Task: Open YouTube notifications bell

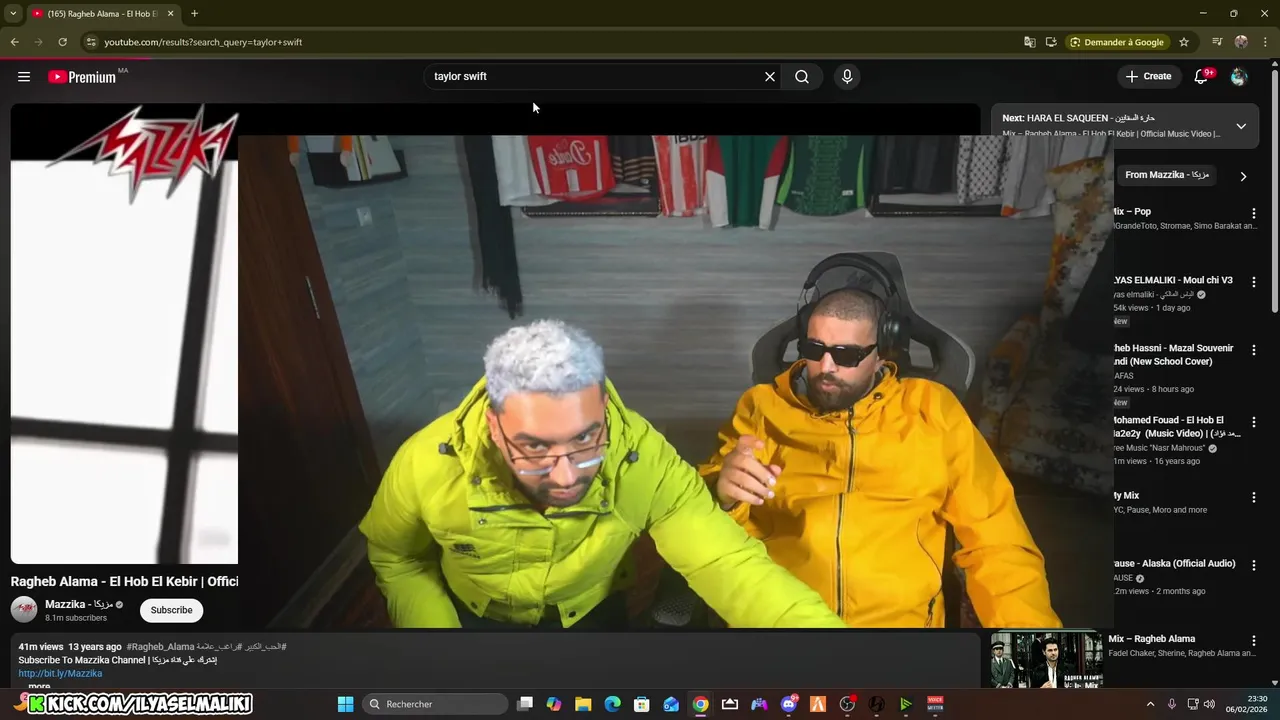Action: coord(1202,77)
